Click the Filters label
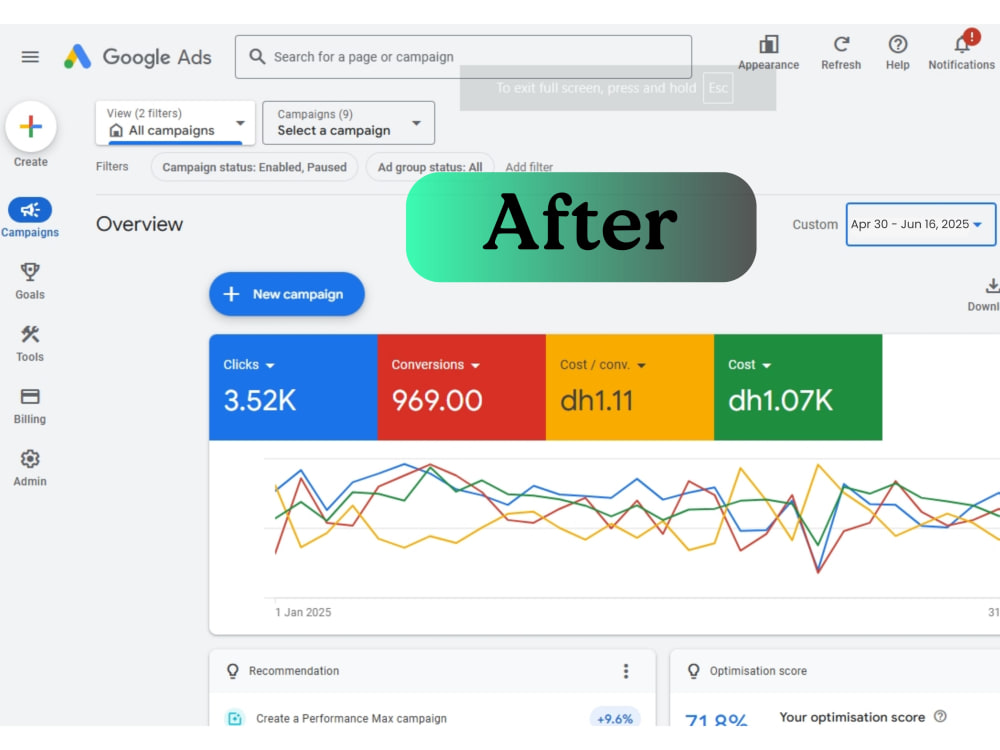The height and width of the screenshot is (750, 1000). click(x=112, y=166)
